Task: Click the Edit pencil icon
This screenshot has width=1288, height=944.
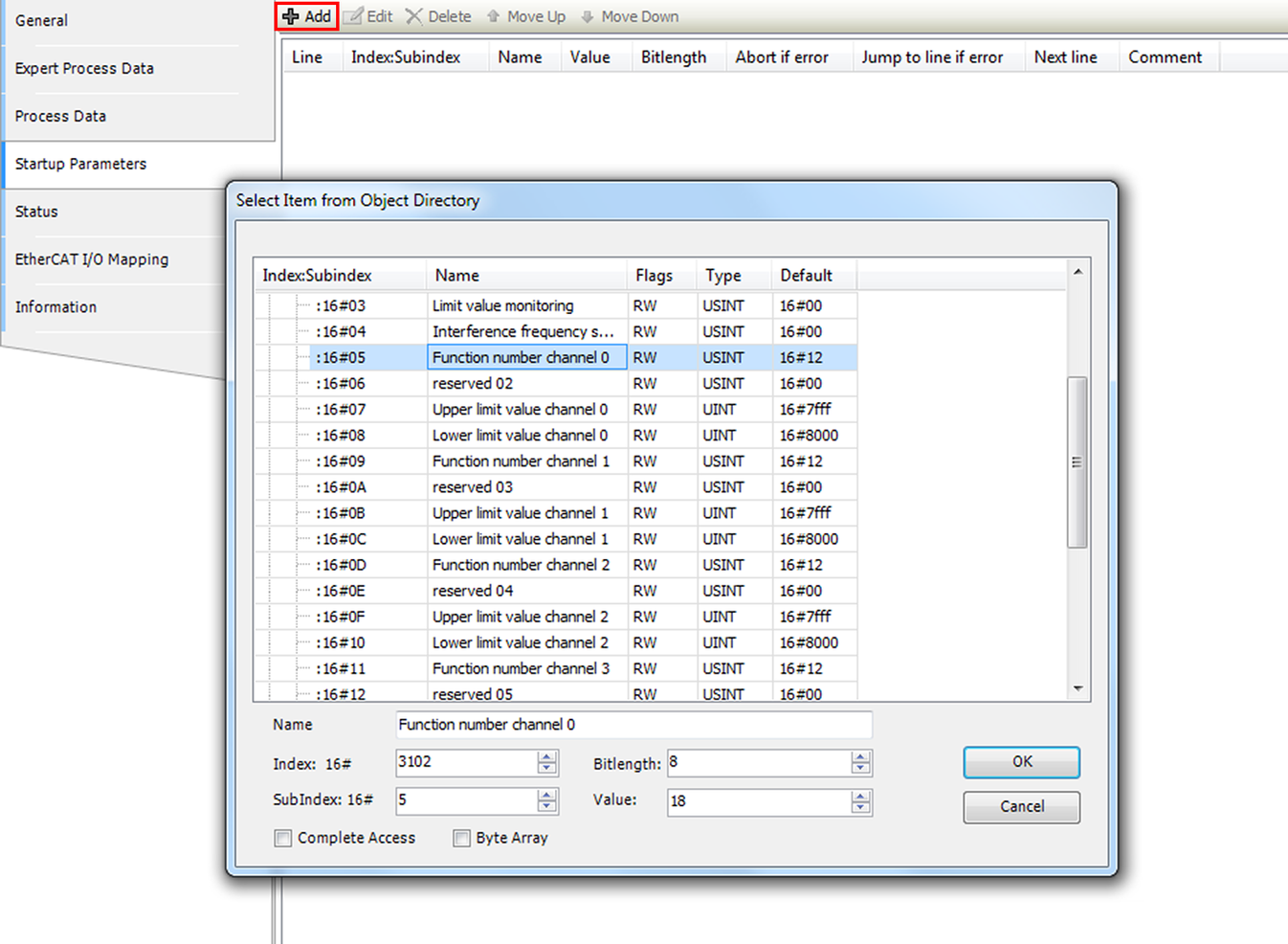Action: [x=353, y=16]
